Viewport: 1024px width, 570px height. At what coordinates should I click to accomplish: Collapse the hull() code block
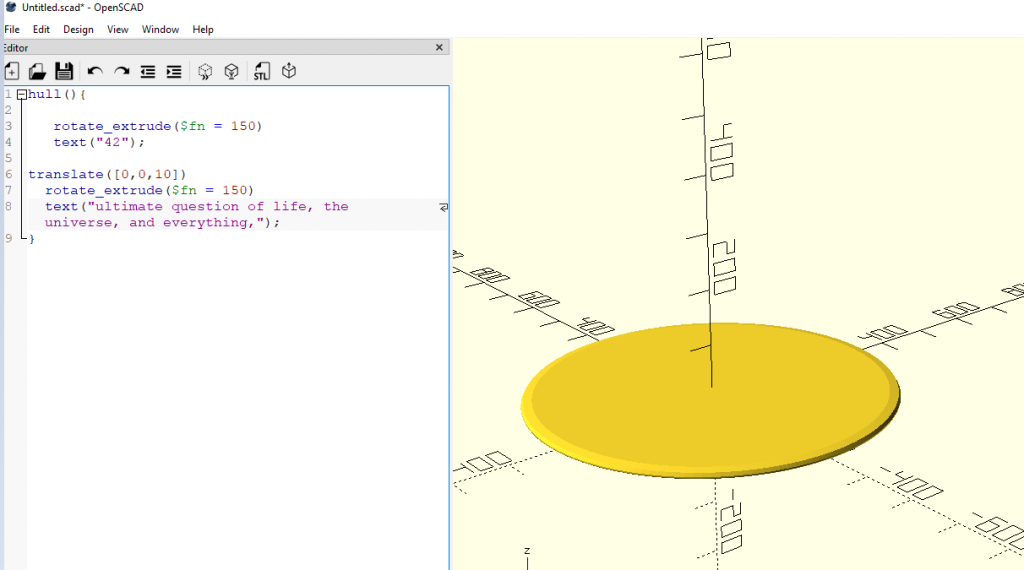(21, 95)
